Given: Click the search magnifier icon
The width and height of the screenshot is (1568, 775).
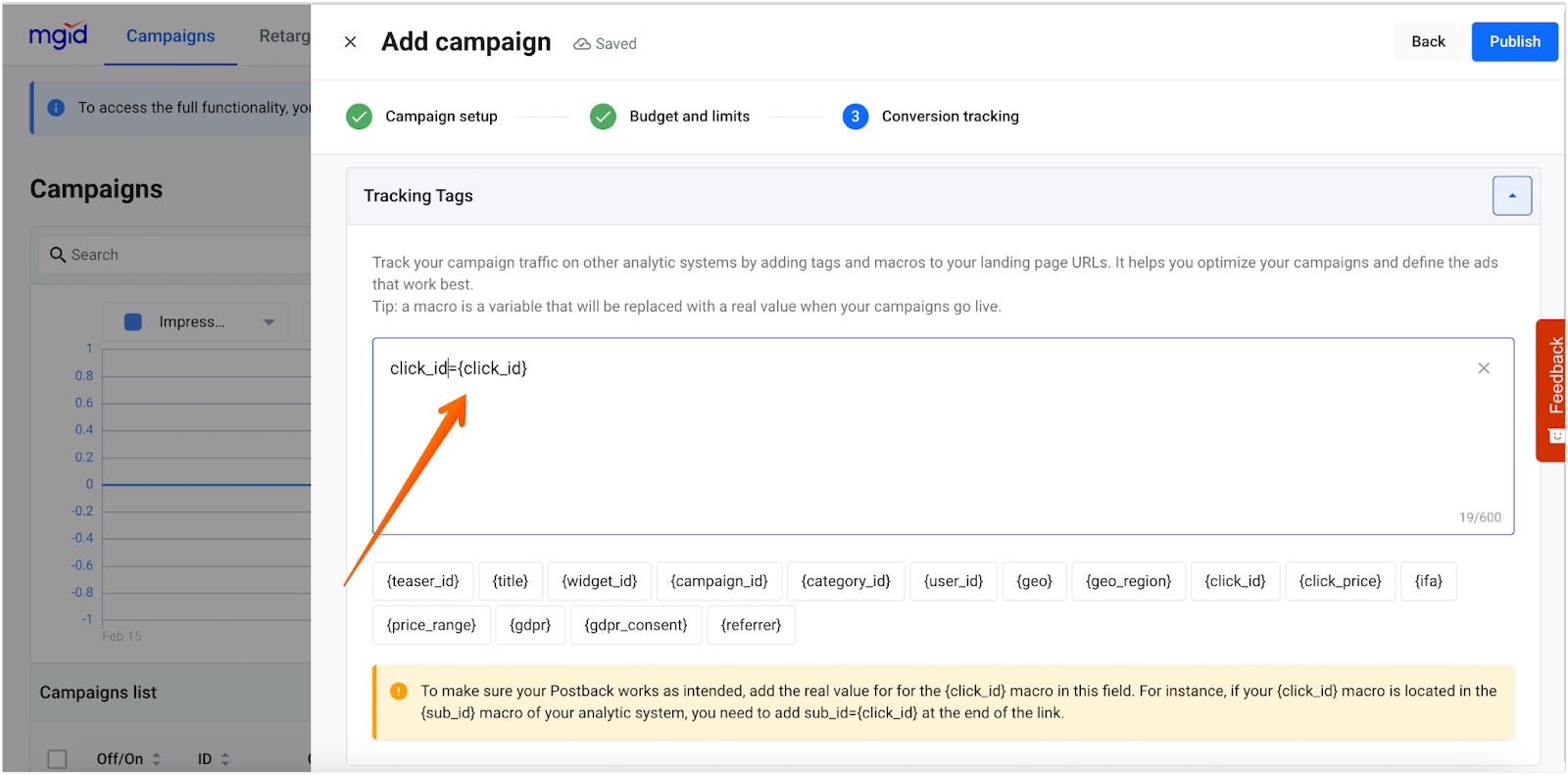Looking at the screenshot, I should (x=58, y=255).
